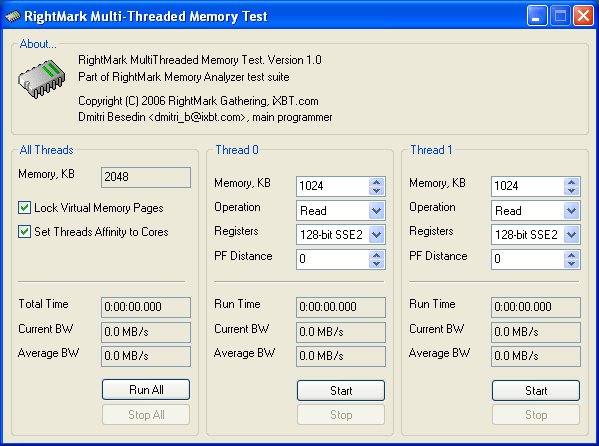Decrease Thread 0 PF Distance with down arrow
The image size is (599, 446).
click(x=377, y=263)
